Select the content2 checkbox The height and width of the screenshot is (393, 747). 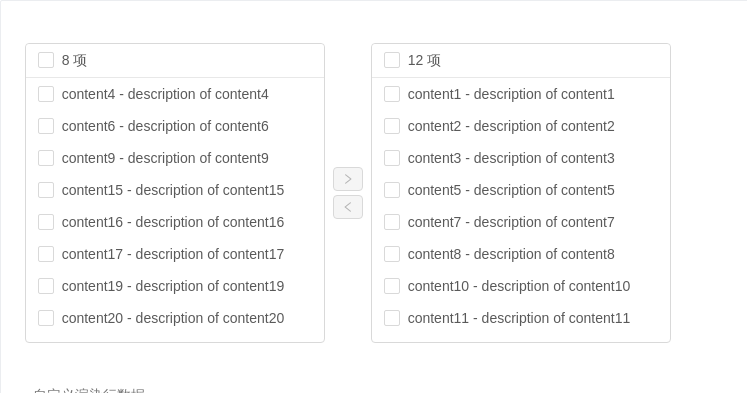point(392,126)
